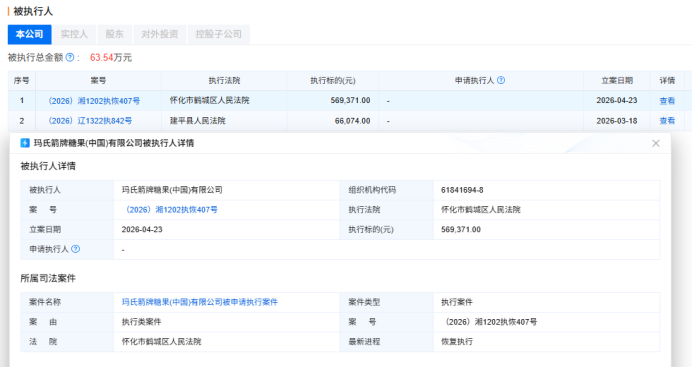Screen dimensions: 693x368
Task: Open 案号 link (2026)湘1202执恢407号 in 被执行人详情
Action: 171,210
